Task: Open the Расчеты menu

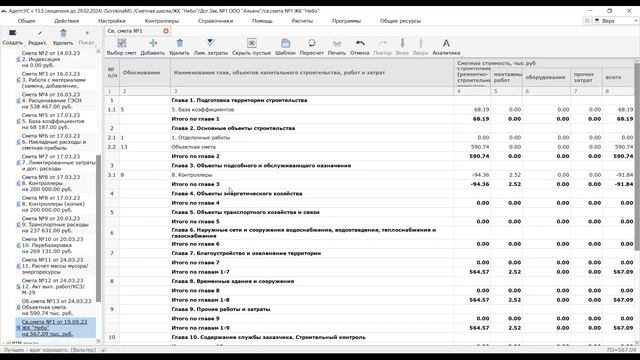Action: (302, 21)
